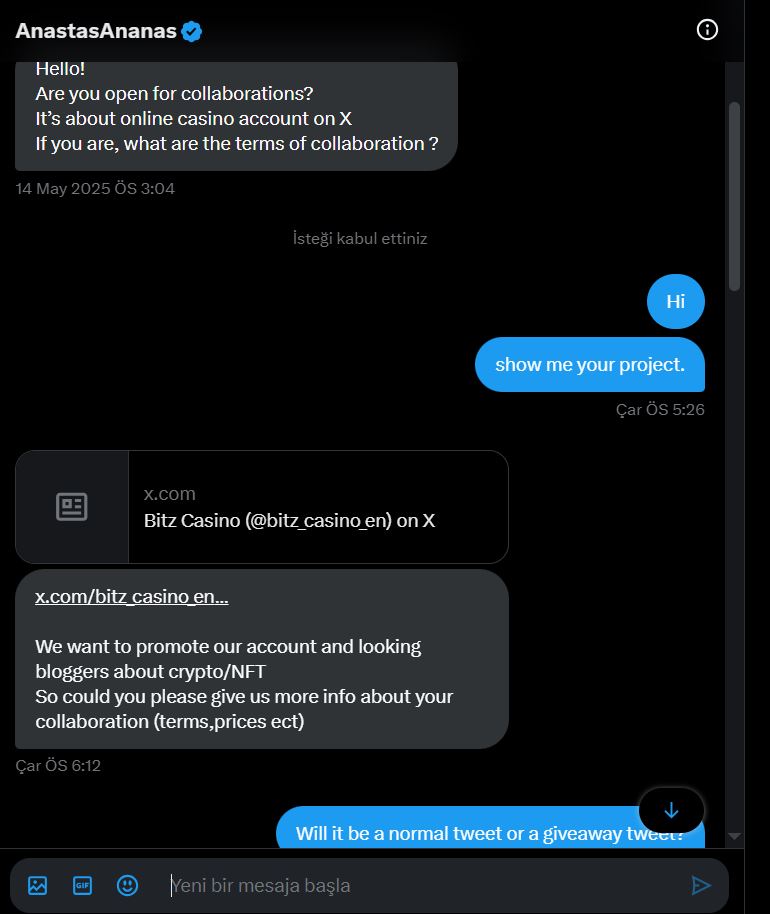This screenshot has width=770, height=914.
Task: Open Bitz Casino link preview card
Action: [262, 507]
